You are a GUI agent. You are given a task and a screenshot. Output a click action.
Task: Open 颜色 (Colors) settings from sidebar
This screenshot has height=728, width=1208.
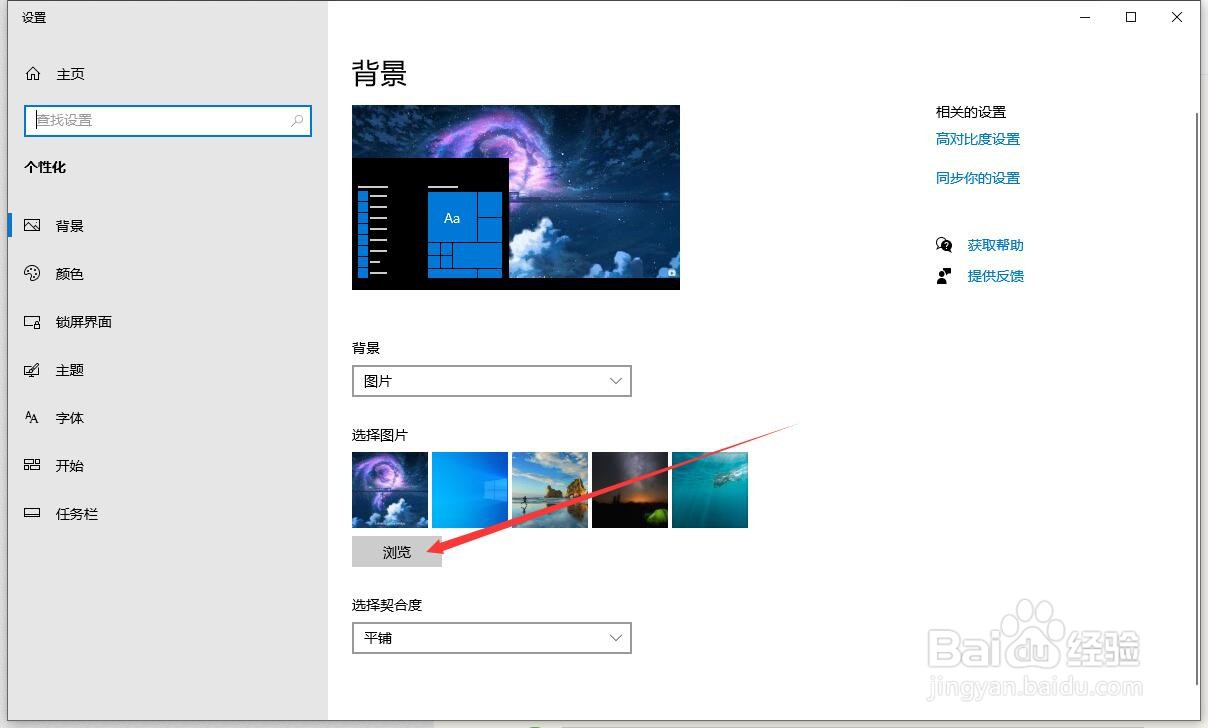click(32, 273)
